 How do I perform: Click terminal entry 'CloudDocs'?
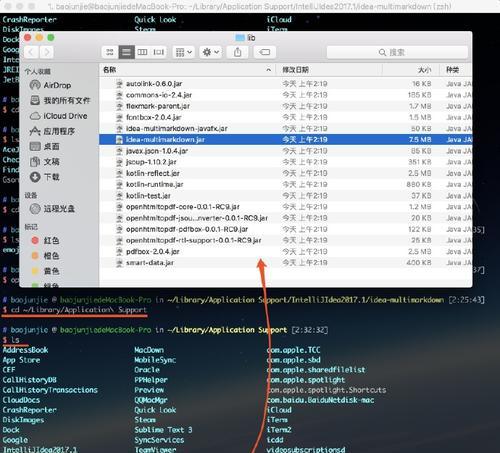[21, 400]
